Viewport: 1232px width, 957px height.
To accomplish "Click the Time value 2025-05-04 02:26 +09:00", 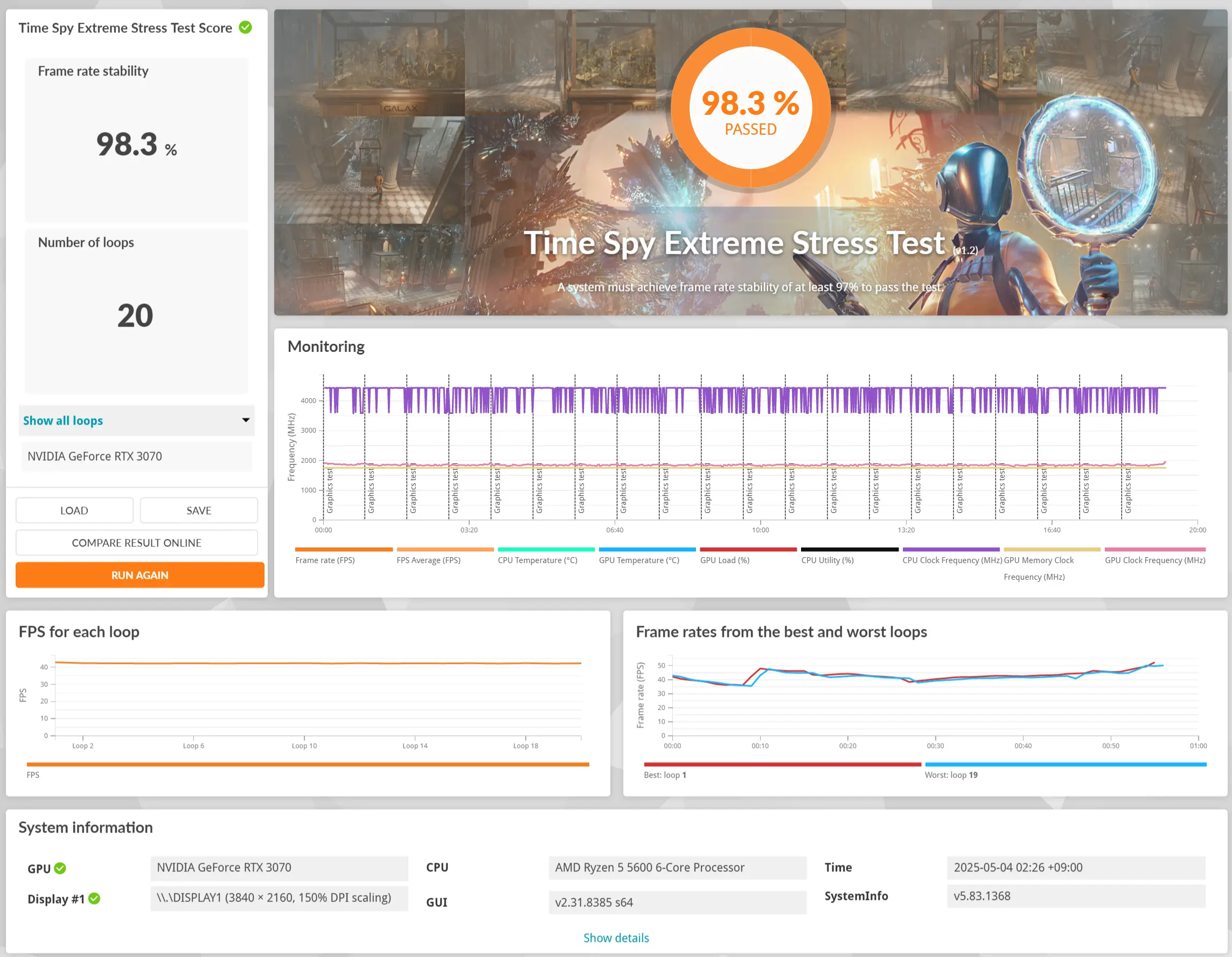I will (x=1076, y=868).
